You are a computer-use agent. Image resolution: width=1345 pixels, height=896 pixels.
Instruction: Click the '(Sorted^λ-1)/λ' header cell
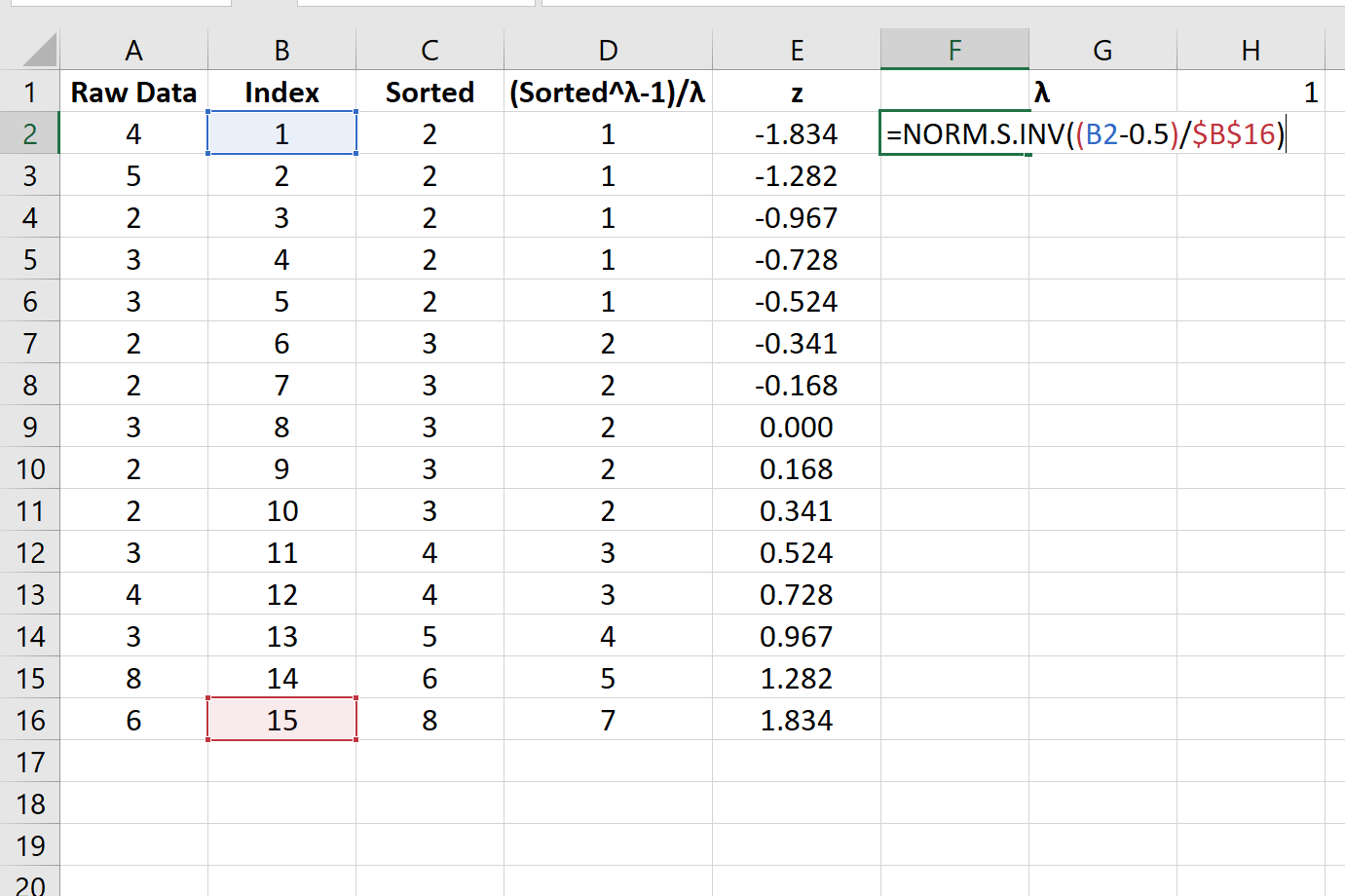pyautogui.click(x=608, y=92)
